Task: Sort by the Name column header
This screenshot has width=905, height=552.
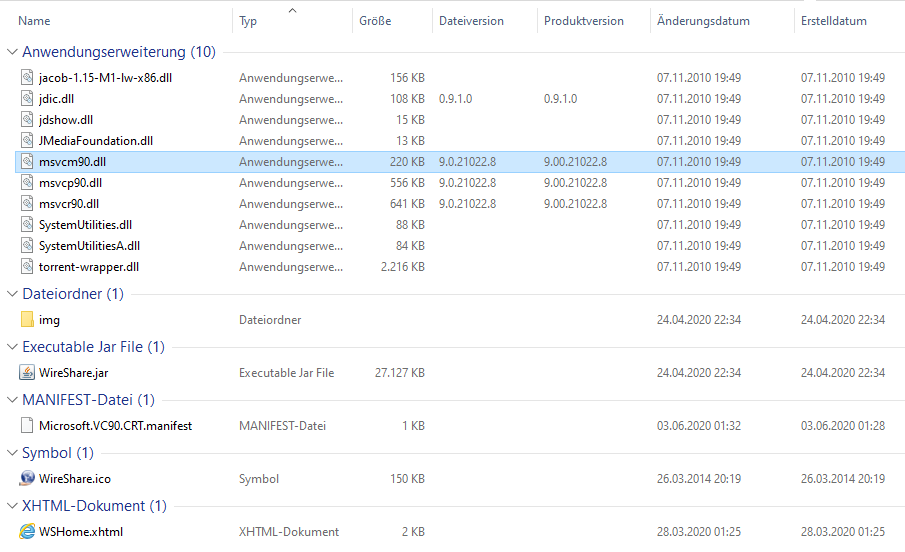Action: (x=35, y=21)
